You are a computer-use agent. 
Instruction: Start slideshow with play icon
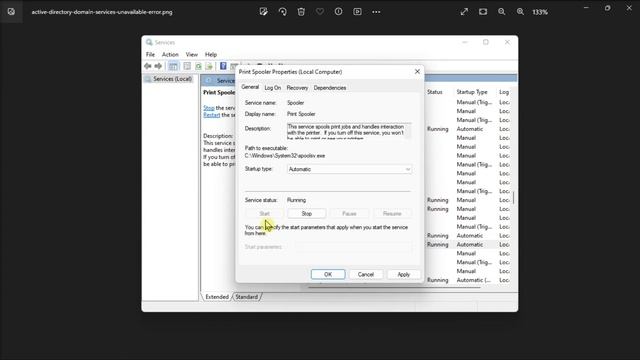point(357,12)
